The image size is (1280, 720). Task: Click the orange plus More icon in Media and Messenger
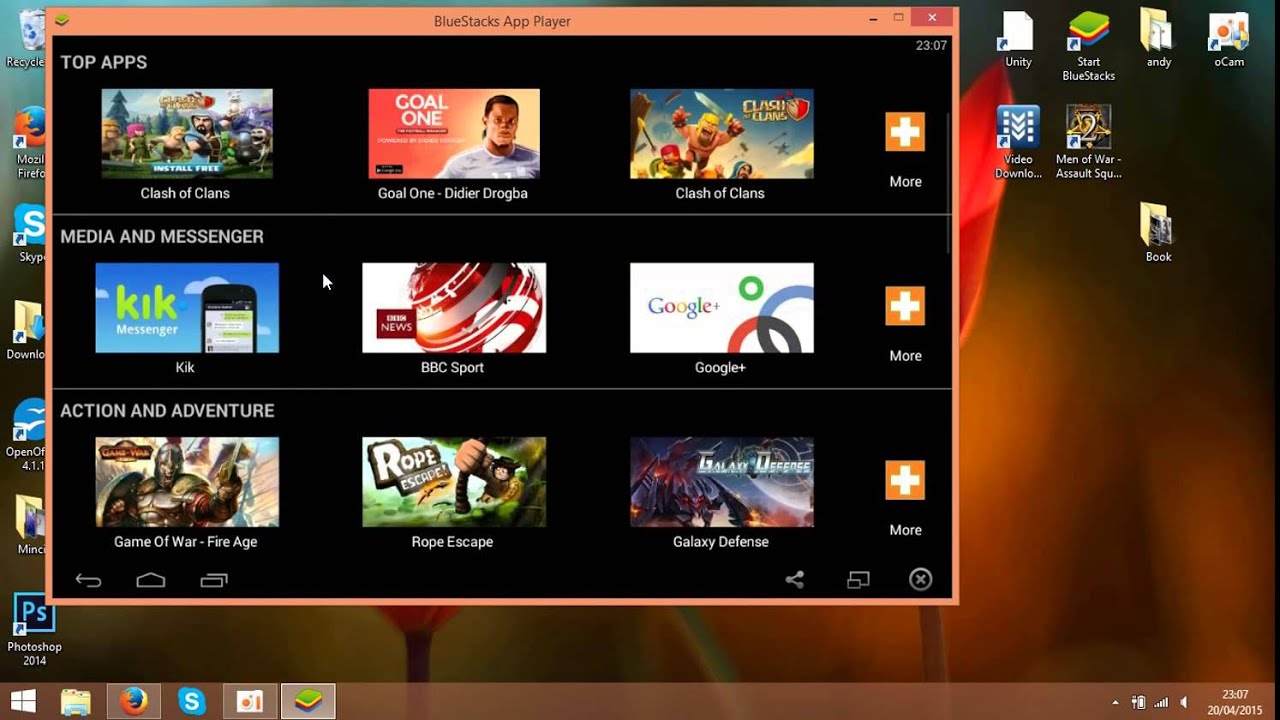pyautogui.click(x=905, y=306)
